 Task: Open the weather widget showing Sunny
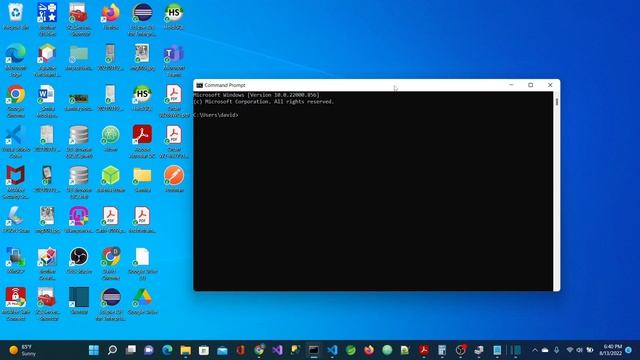pos(22,350)
